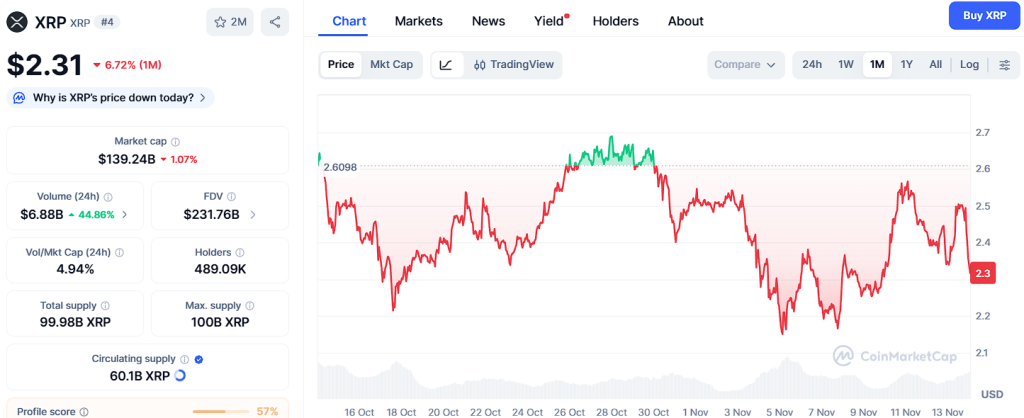Click Market cap info icon
This screenshot has height=418, width=1024.
click(x=176, y=142)
